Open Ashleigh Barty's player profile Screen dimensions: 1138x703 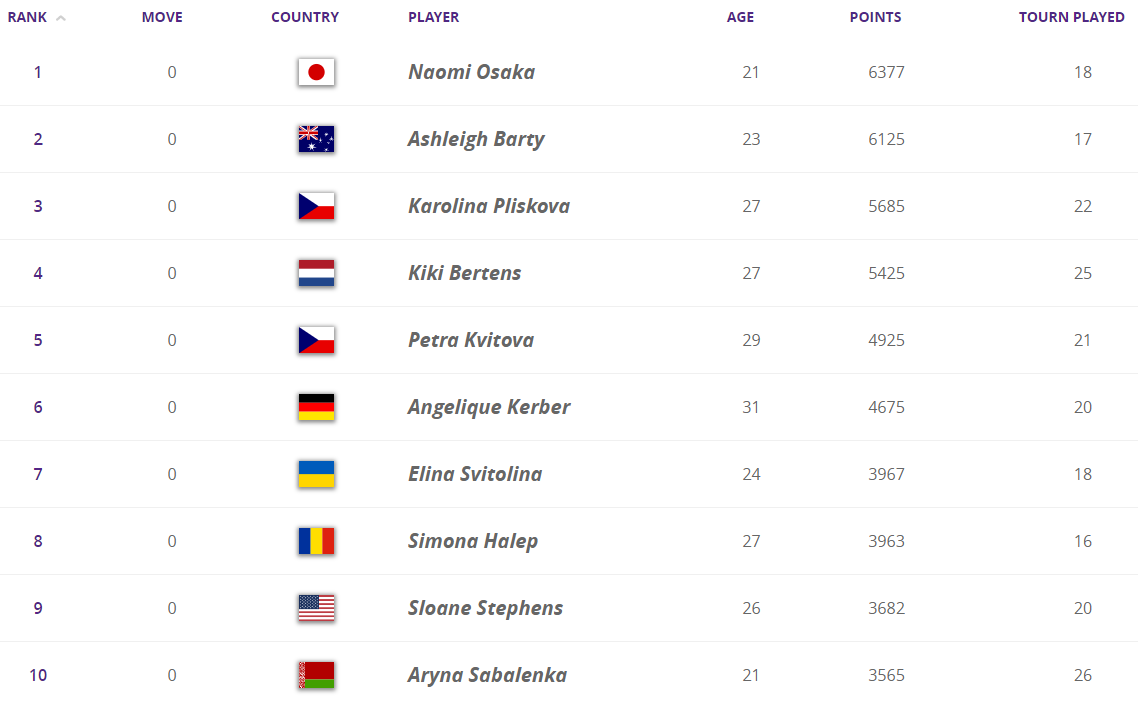coord(476,139)
